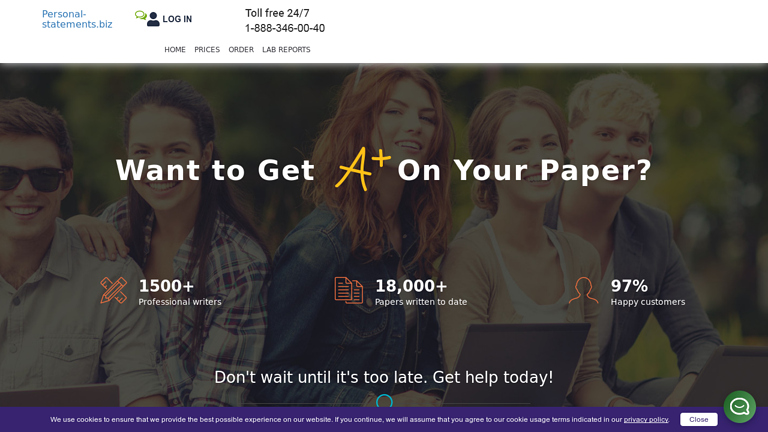
Task: Open the HOME menu item
Action: coord(175,50)
